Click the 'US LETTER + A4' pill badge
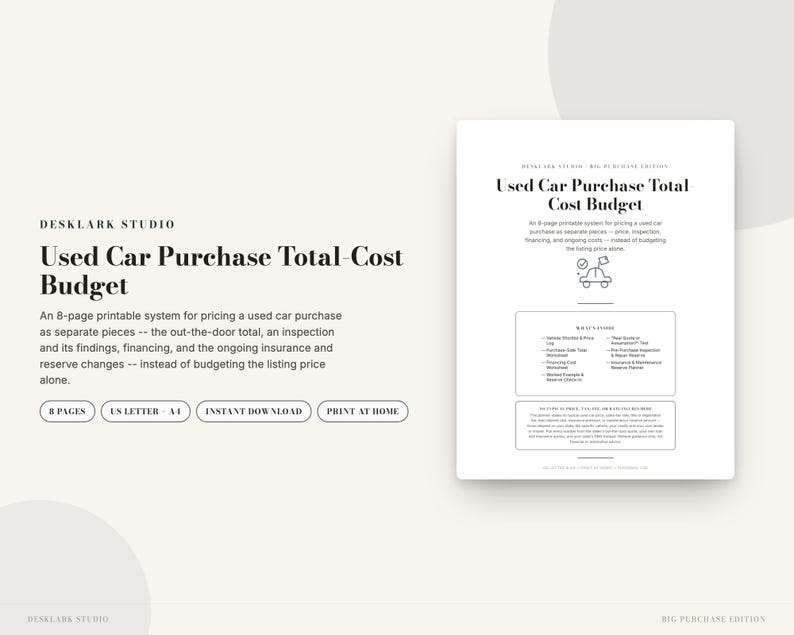 [145, 411]
